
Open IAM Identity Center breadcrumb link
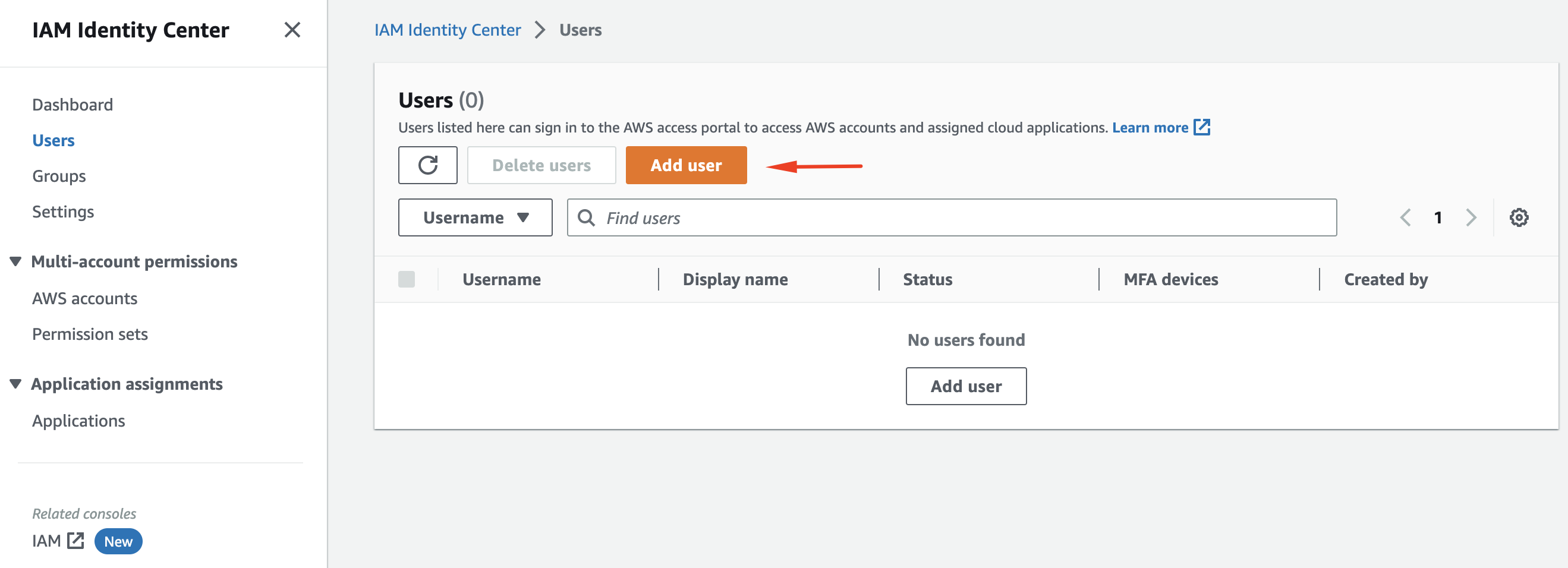448,30
